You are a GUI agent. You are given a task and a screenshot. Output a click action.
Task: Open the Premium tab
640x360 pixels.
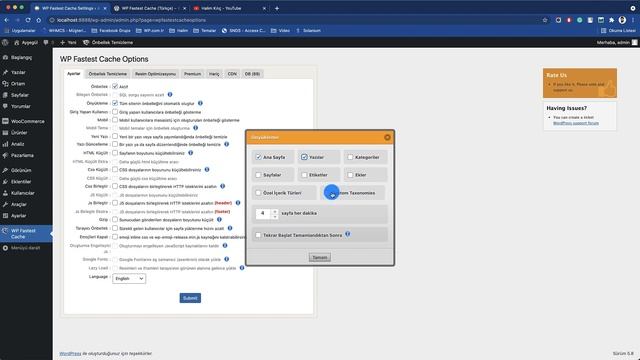(x=192, y=74)
